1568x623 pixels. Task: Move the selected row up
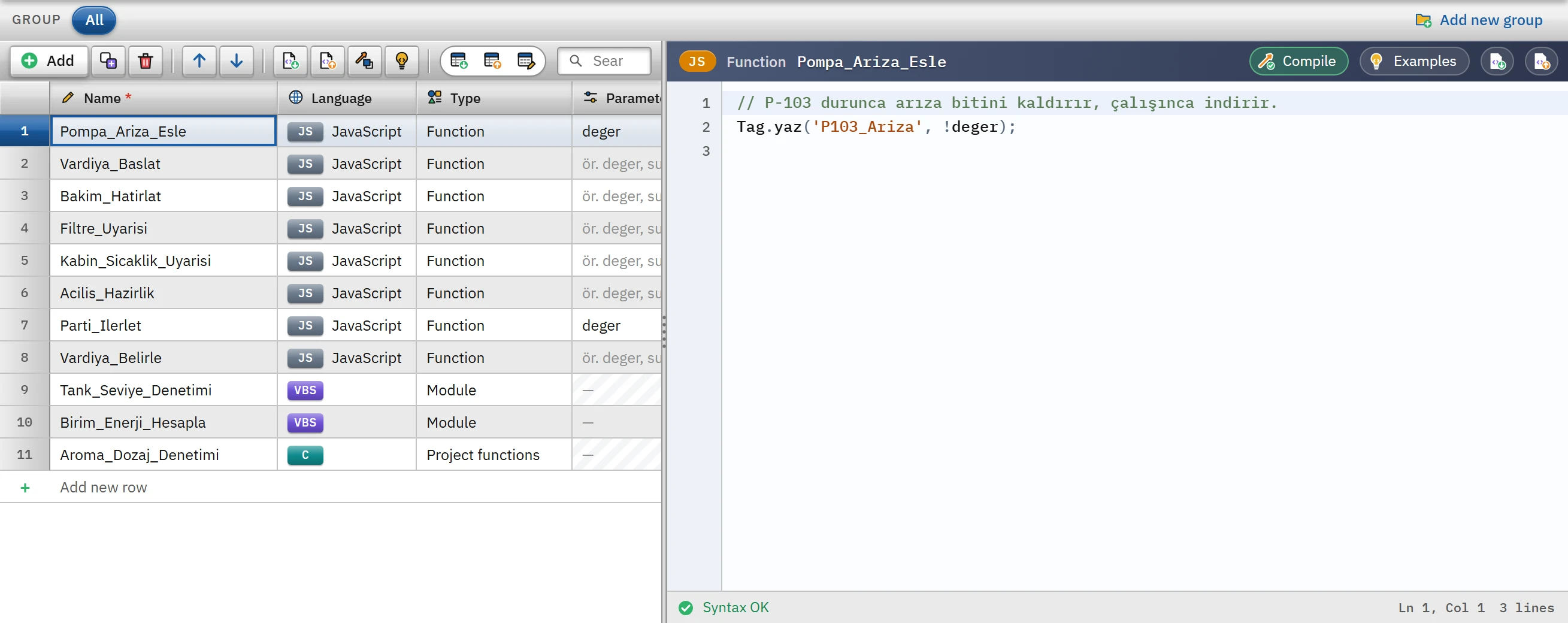tap(199, 61)
